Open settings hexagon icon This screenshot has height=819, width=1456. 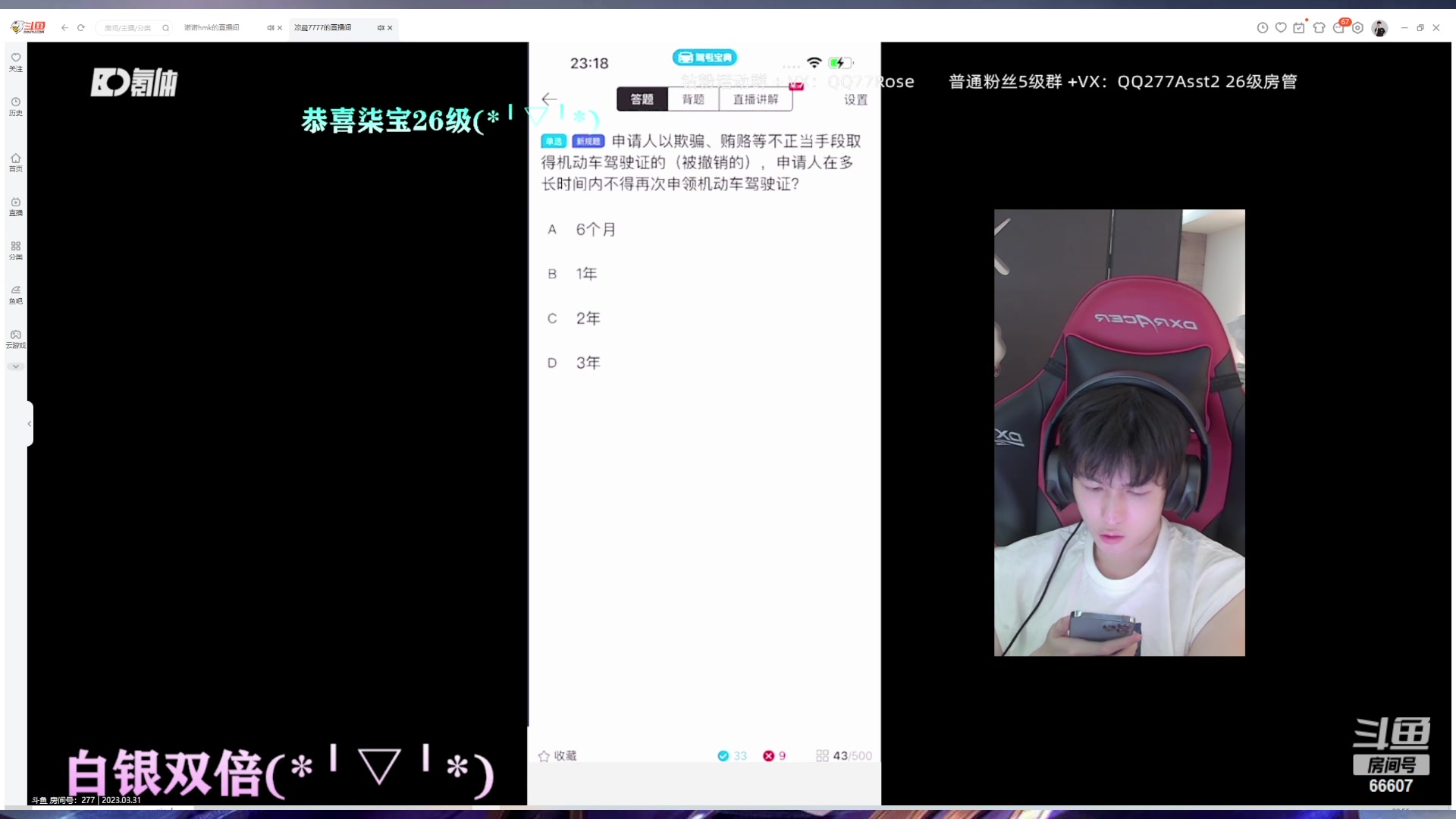[1357, 28]
